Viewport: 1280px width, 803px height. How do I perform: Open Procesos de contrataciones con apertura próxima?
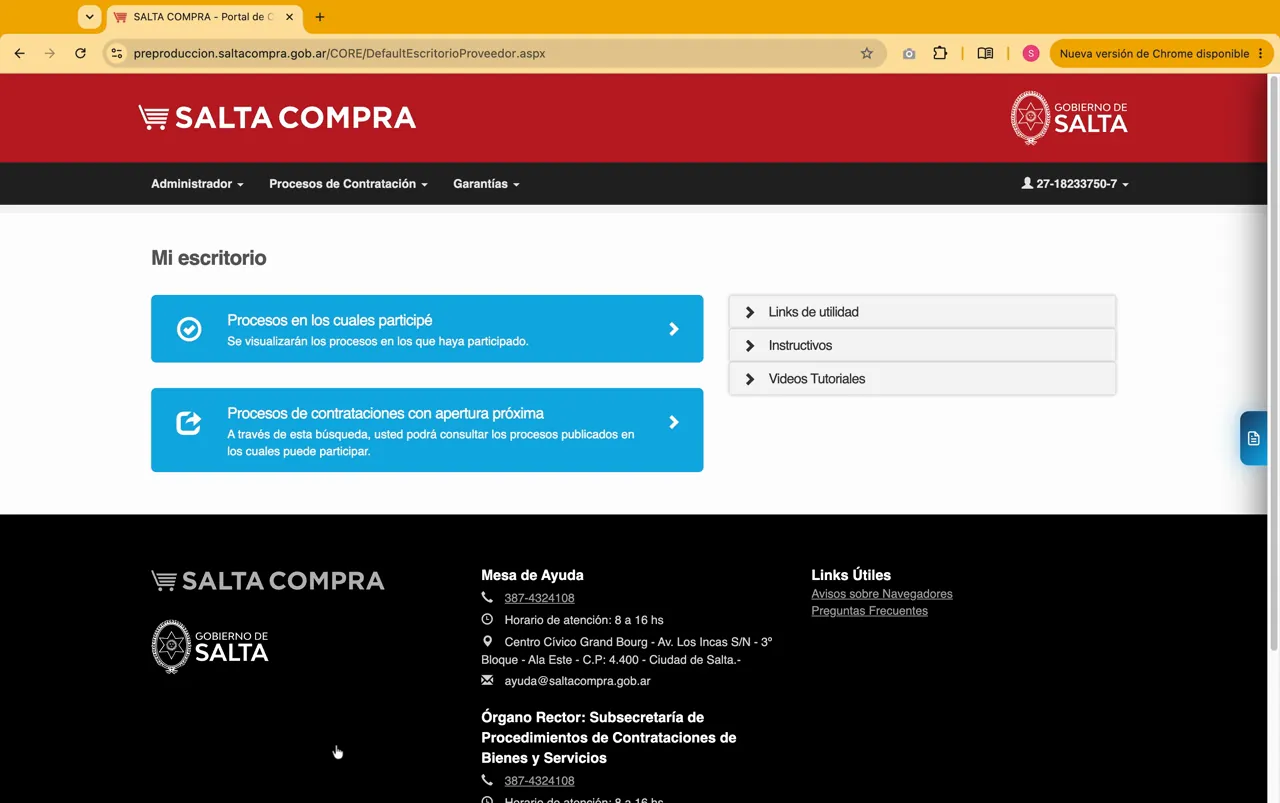pyautogui.click(x=427, y=430)
